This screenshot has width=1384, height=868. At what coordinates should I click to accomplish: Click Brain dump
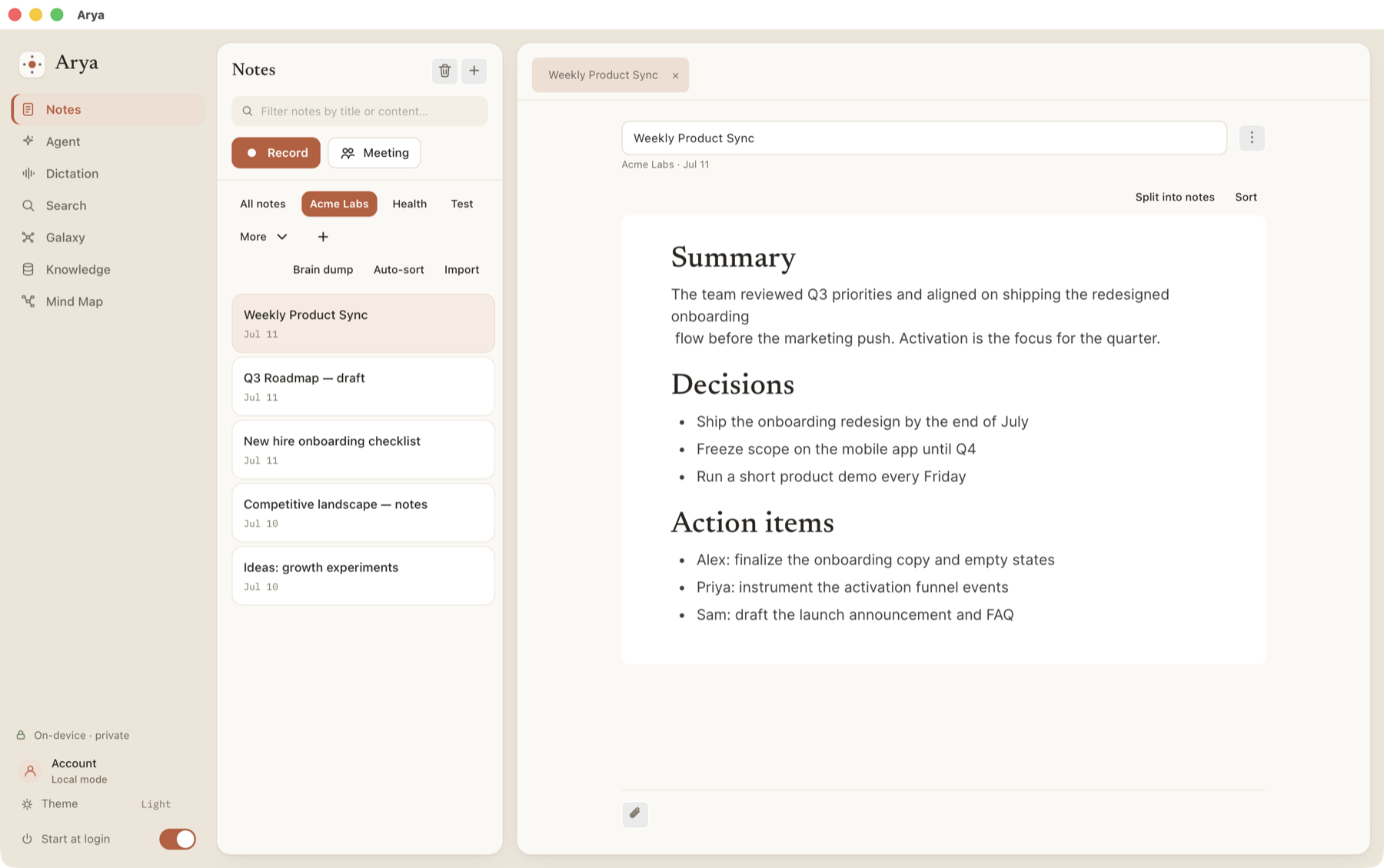(x=323, y=270)
